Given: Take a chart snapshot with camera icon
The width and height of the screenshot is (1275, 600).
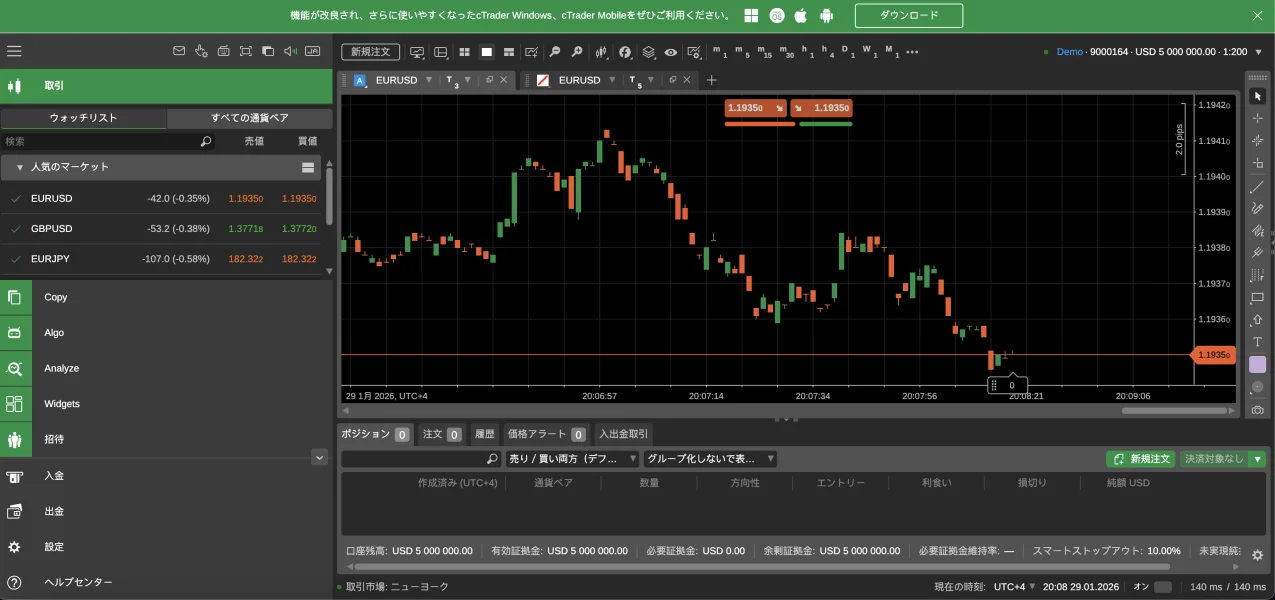Looking at the screenshot, I should coord(1257,410).
